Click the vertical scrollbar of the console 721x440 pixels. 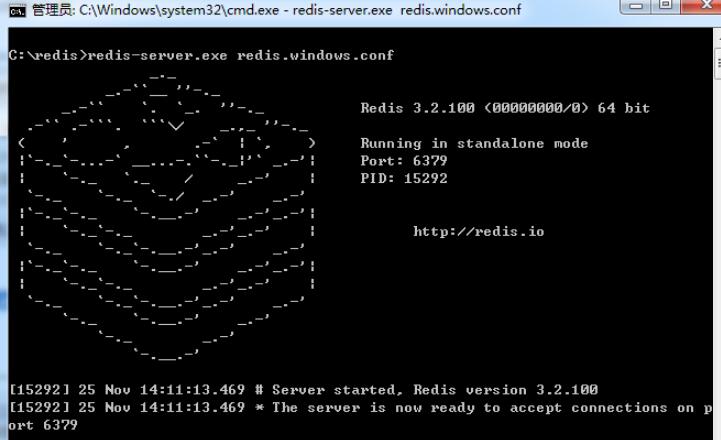(x=717, y=234)
